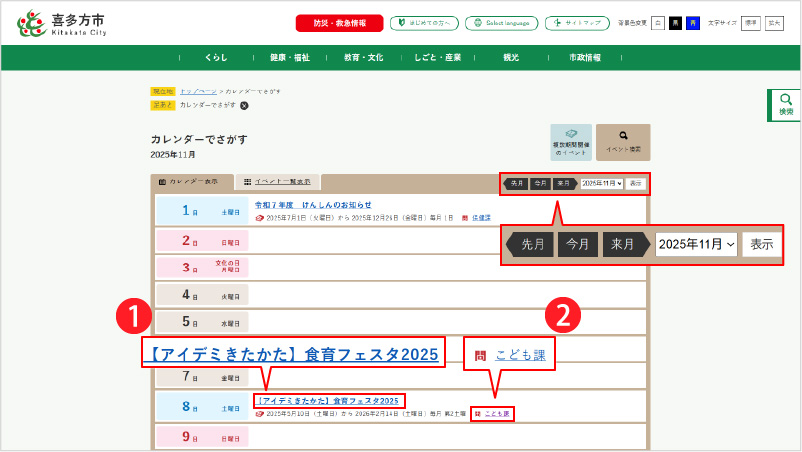Click the 9日 日曜日 date cell
Screen dimensions: 802x452
point(202,437)
